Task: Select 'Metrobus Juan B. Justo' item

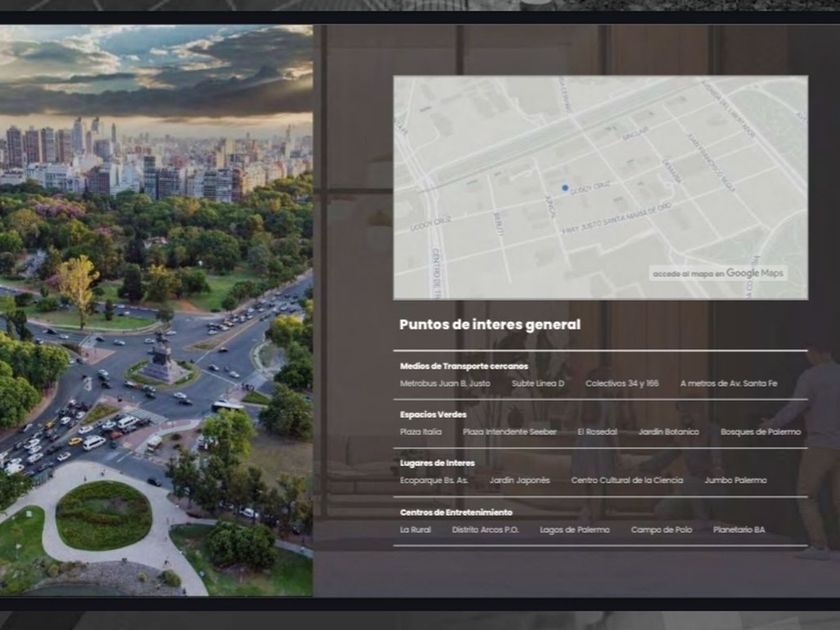Action: pos(445,383)
